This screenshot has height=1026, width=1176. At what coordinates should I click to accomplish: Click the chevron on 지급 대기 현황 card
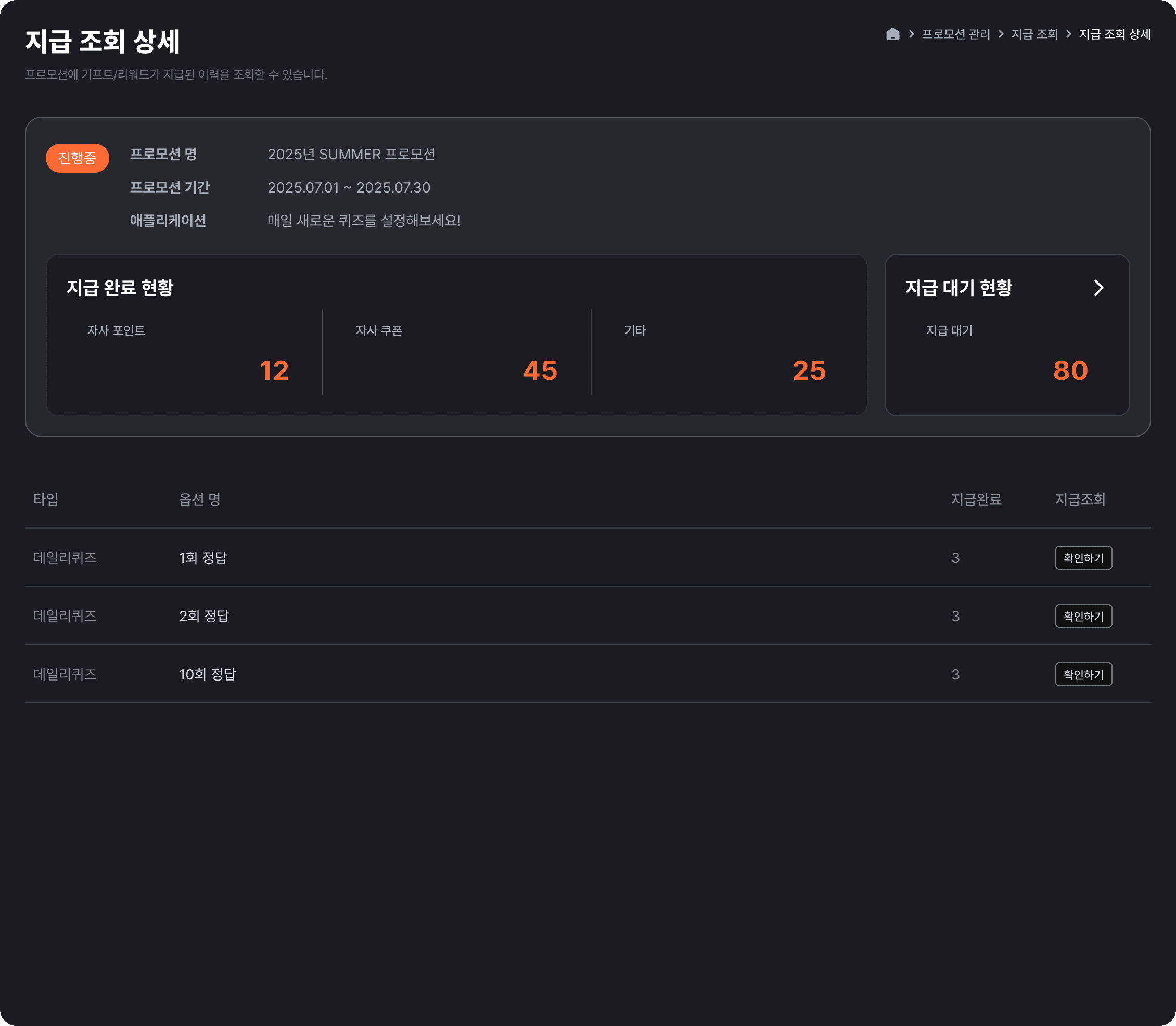coord(1098,288)
